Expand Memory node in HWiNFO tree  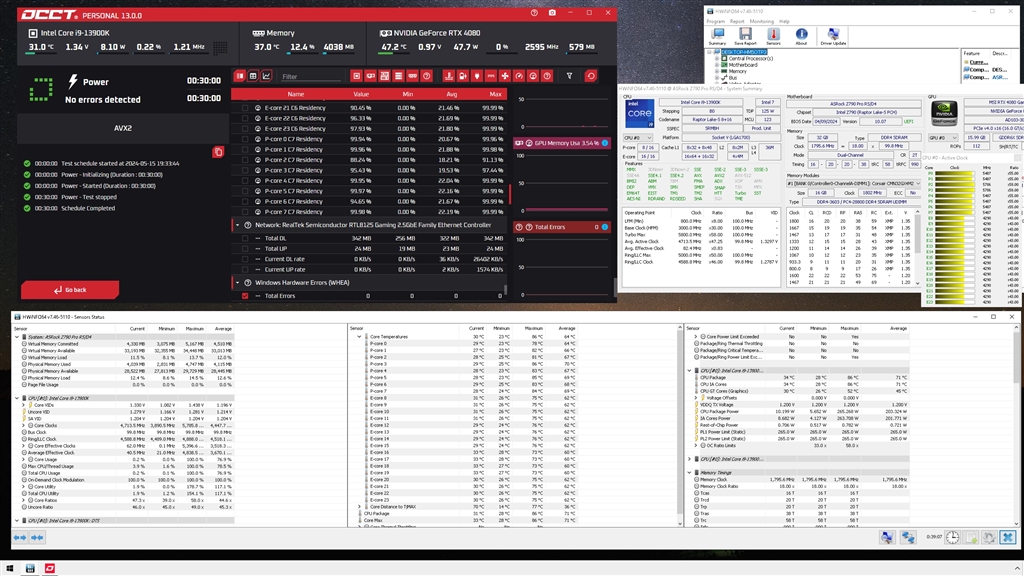point(717,71)
